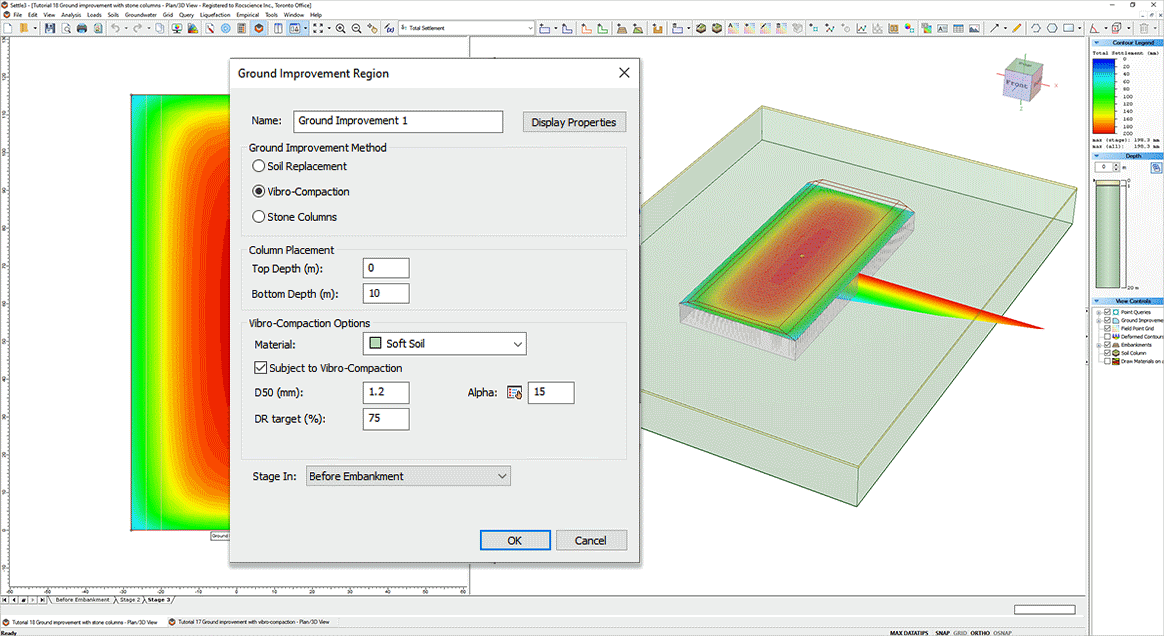The image size is (1164, 636).
Task: Click the data table icon in toolbar
Action: (x=958, y=28)
